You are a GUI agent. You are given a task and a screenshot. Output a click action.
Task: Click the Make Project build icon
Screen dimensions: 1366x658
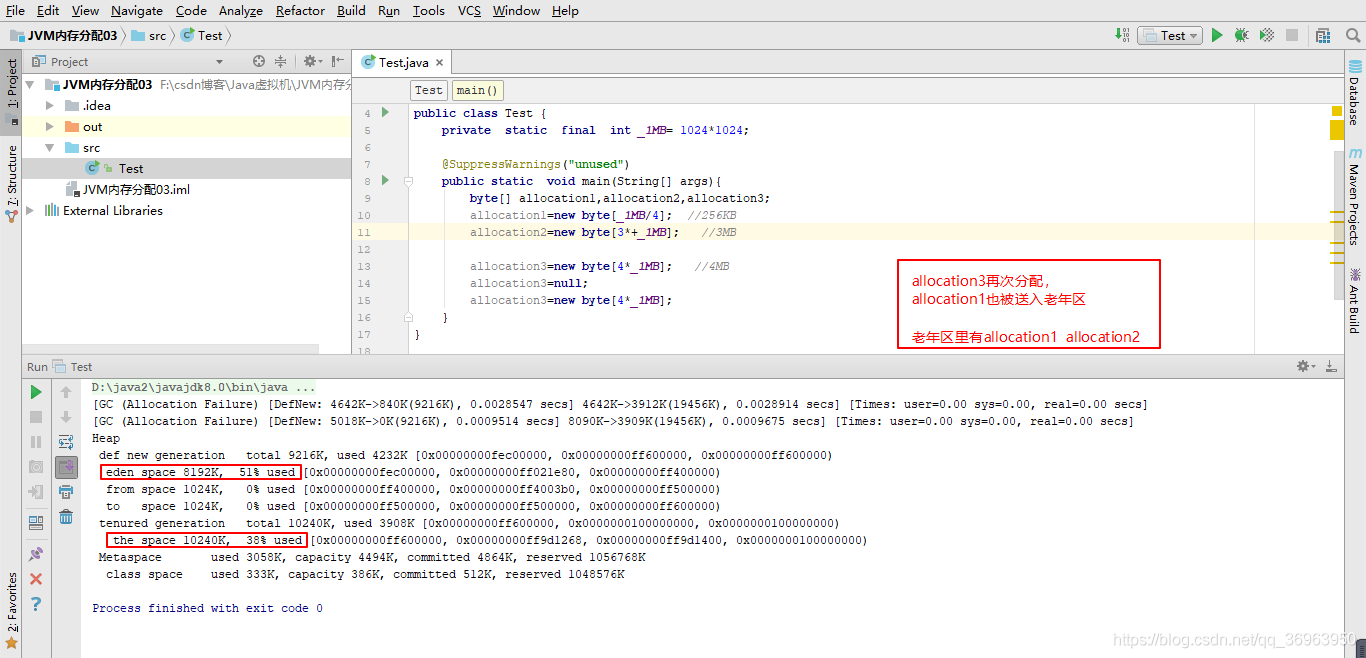[x=1123, y=35]
